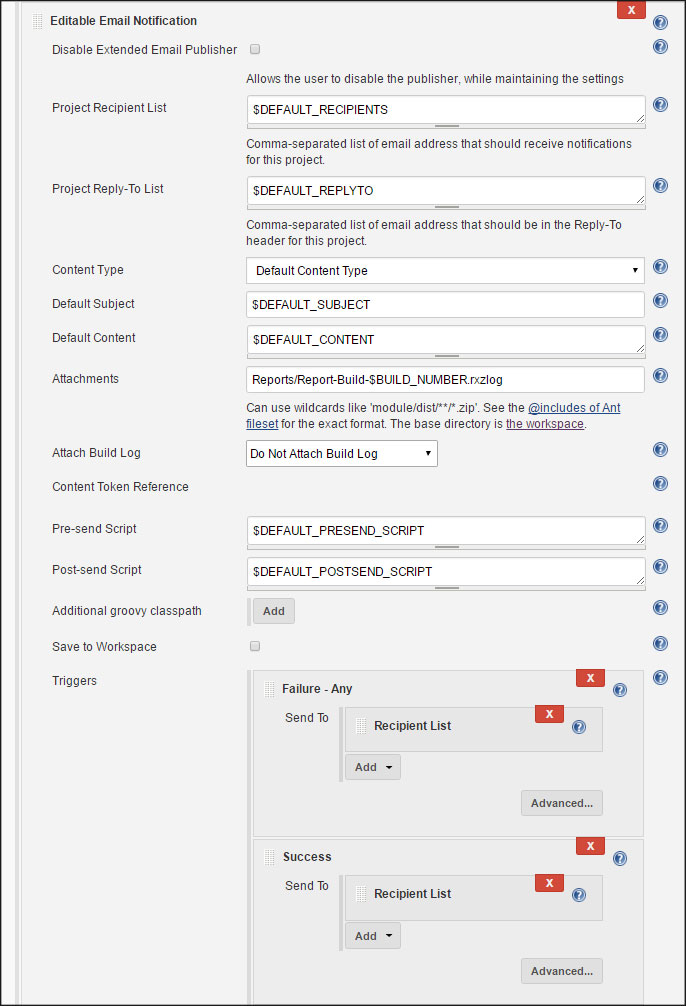
Task: Remove Recipient List from Failure trigger
Action: click(549, 713)
